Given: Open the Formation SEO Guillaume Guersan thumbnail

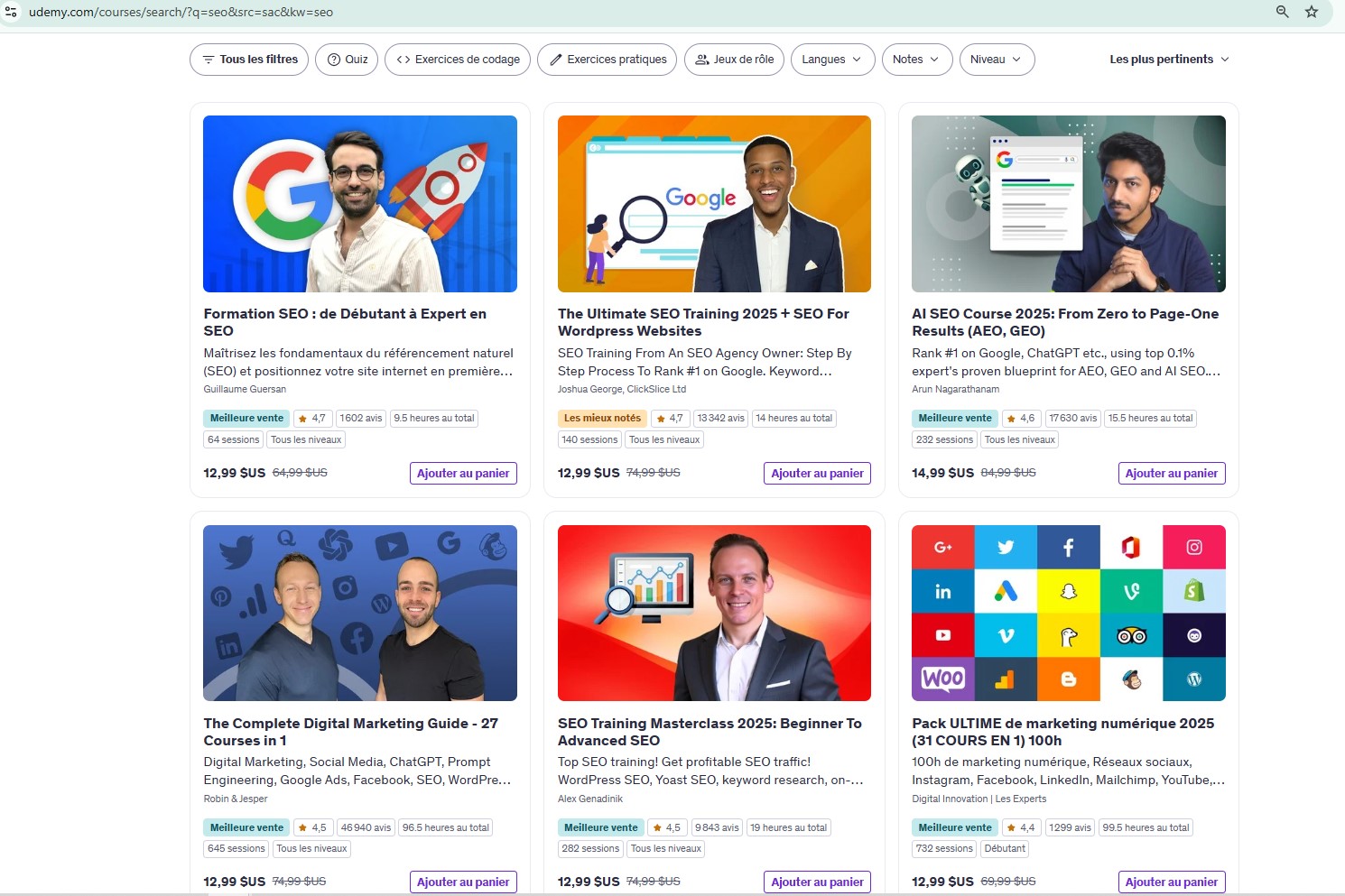Looking at the screenshot, I should coord(360,204).
